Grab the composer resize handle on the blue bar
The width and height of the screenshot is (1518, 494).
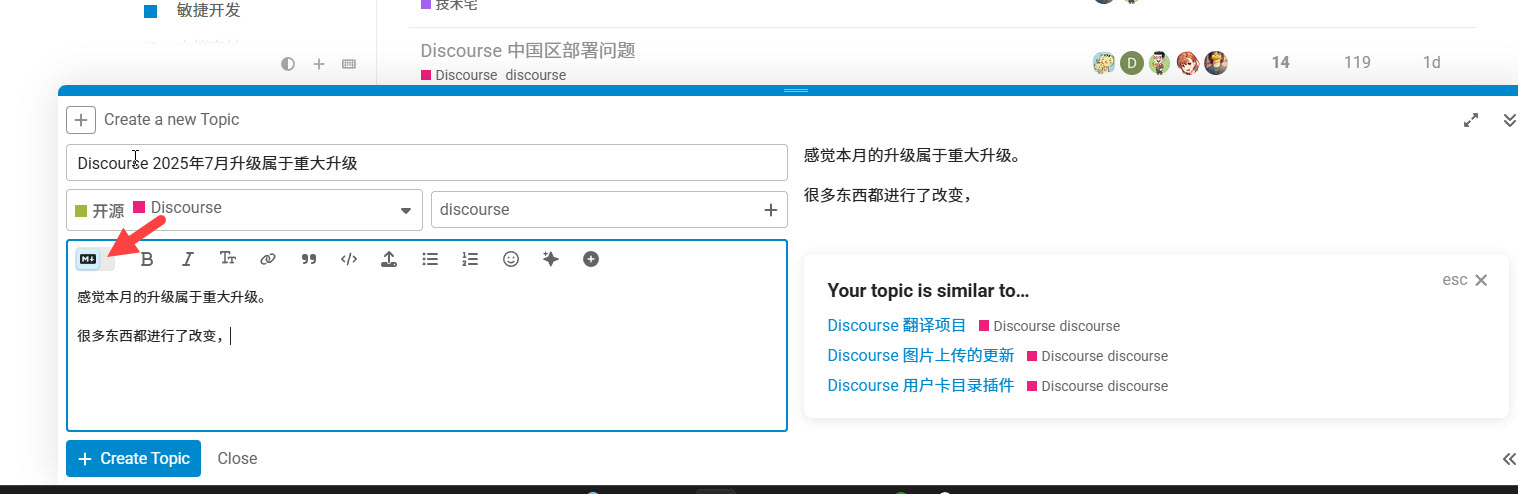(796, 91)
